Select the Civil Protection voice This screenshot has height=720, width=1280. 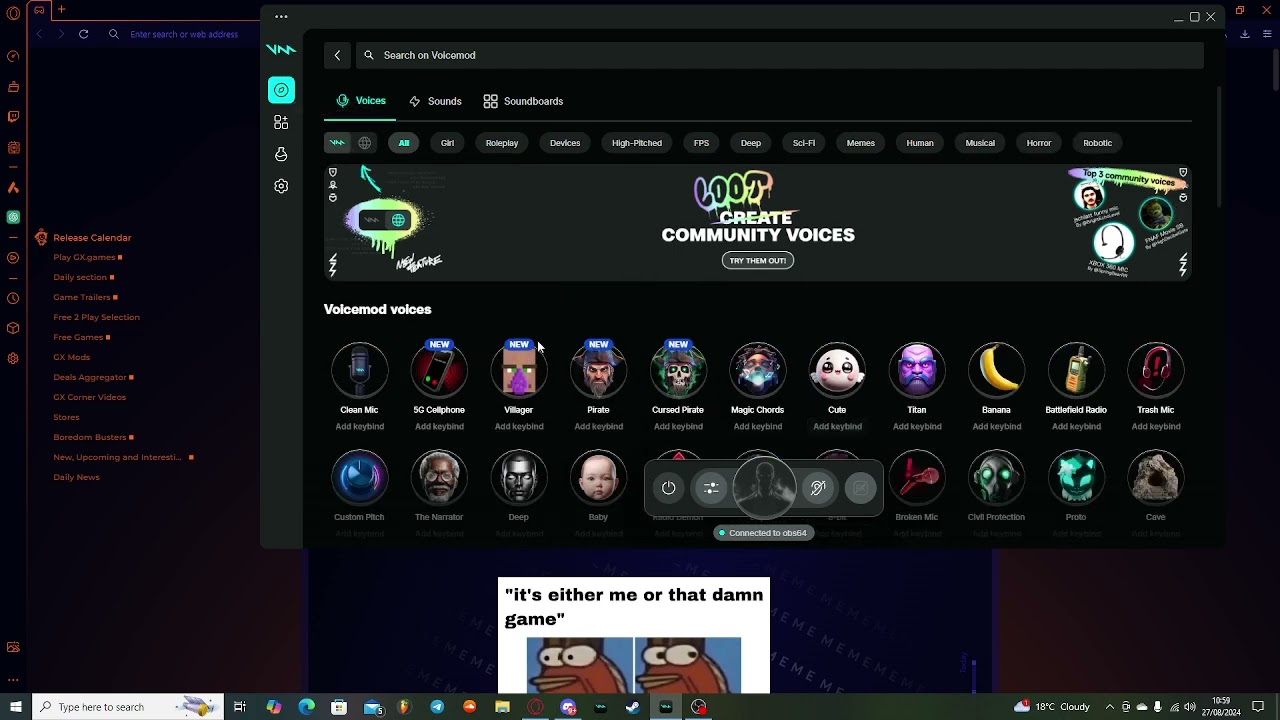pos(996,478)
